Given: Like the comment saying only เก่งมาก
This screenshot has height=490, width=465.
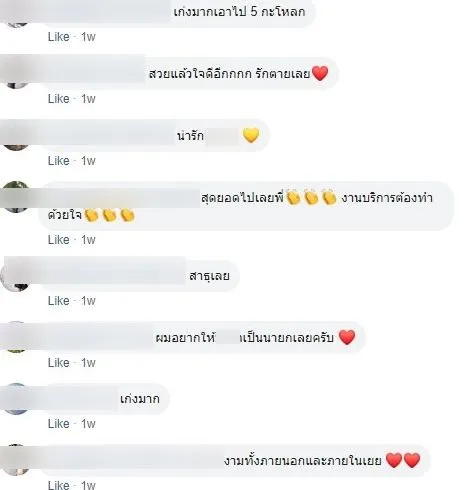Looking at the screenshot, I should click(x=59, y=424).
